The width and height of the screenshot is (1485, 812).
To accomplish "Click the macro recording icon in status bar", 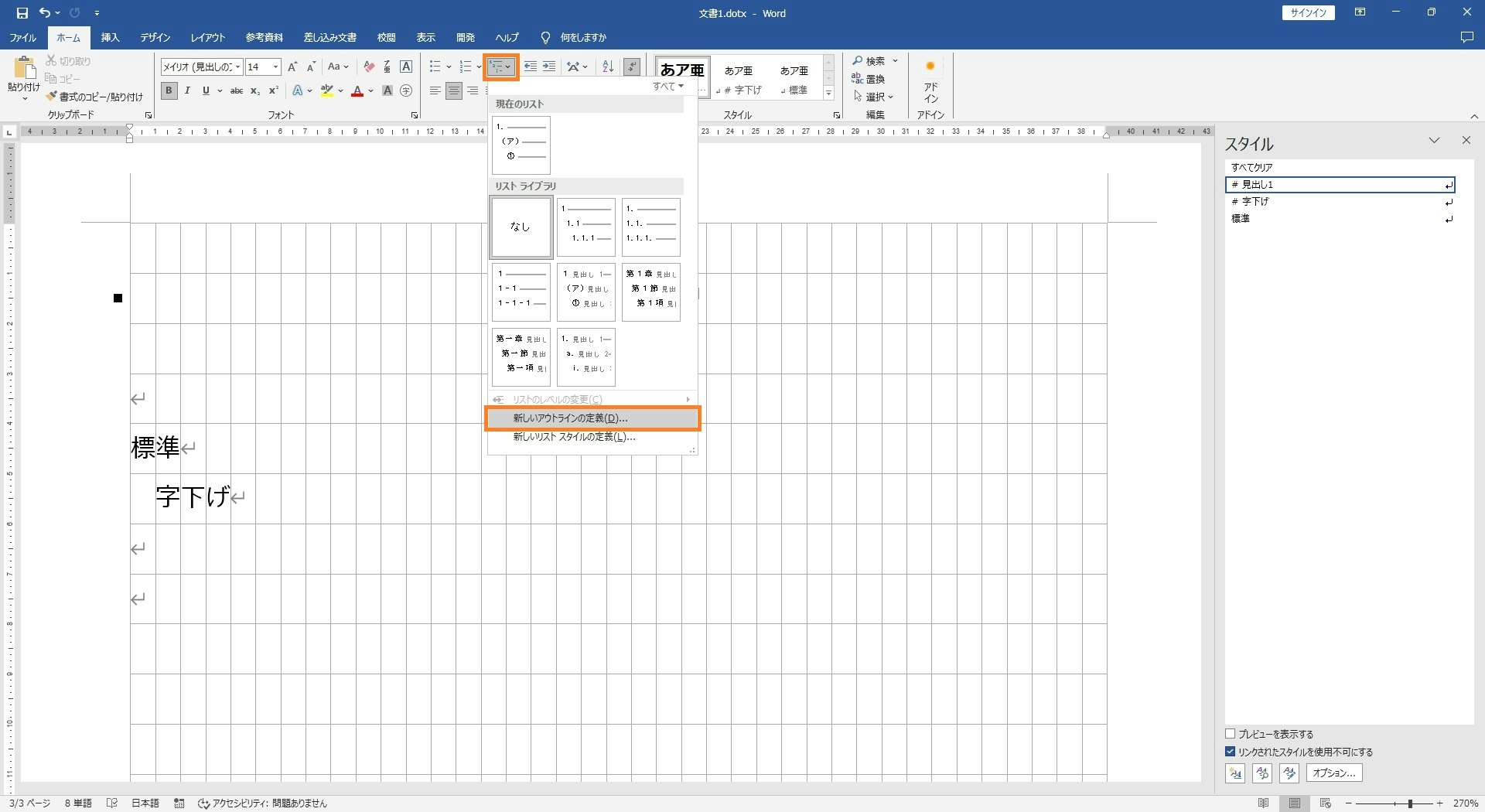I will [x=179, y=803].
